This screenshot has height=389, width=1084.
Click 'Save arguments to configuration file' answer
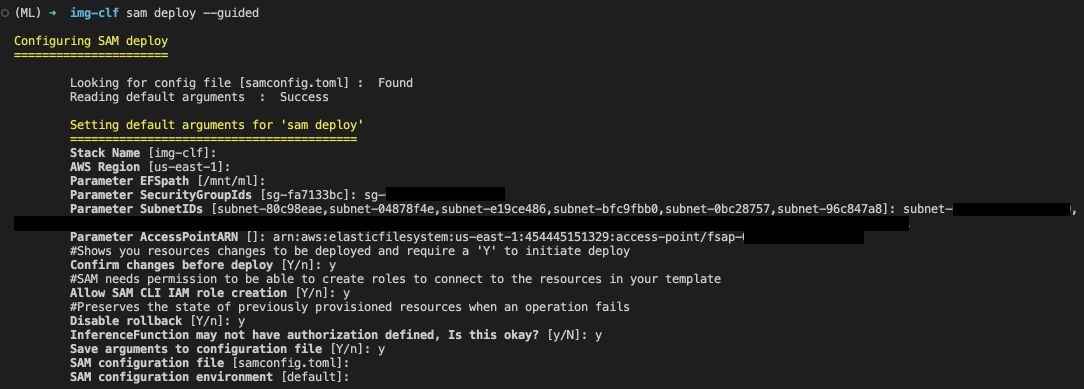tap(381, 349)
